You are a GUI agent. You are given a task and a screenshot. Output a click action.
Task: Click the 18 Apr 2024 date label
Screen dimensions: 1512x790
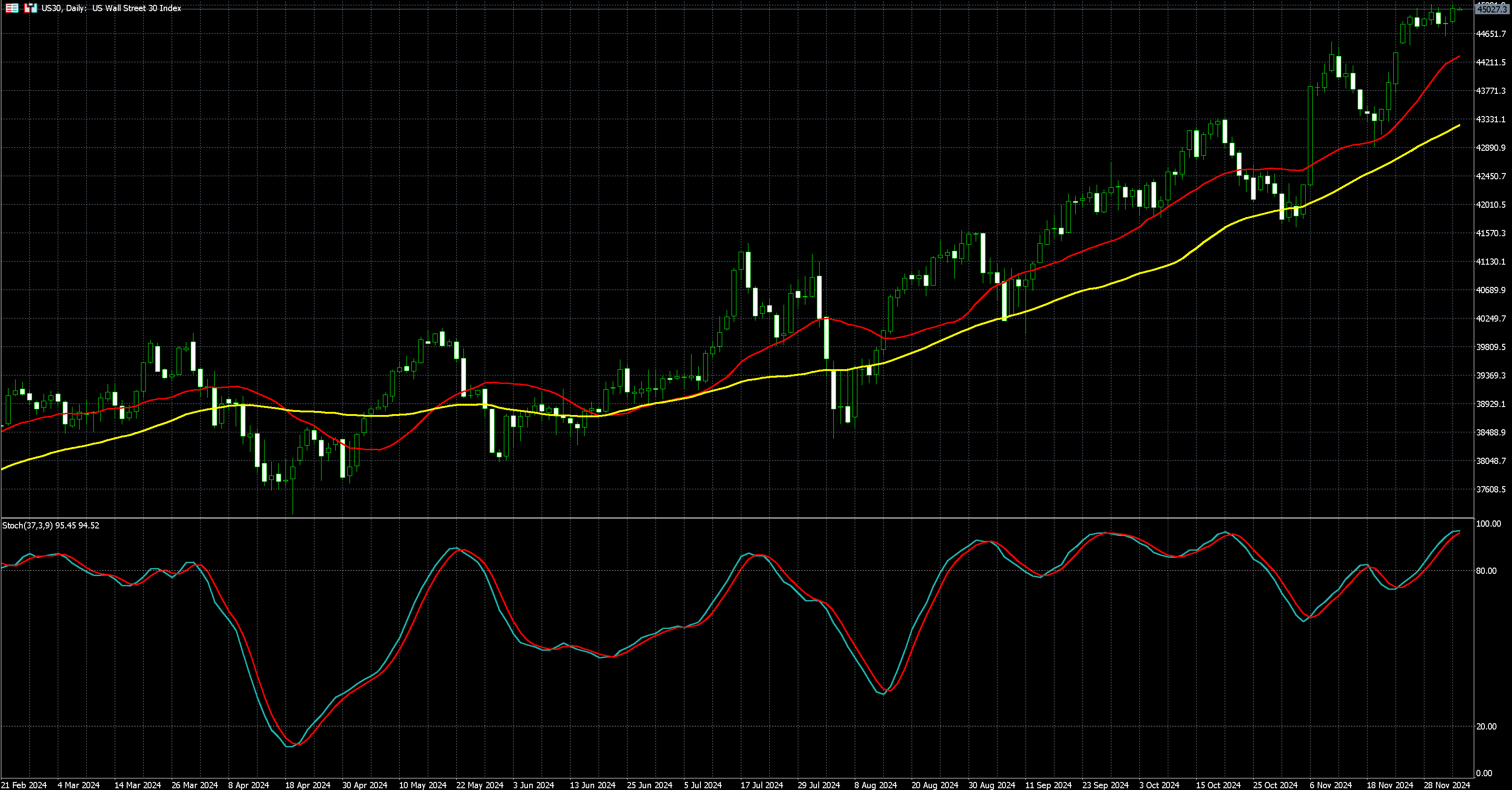(308, 785)
